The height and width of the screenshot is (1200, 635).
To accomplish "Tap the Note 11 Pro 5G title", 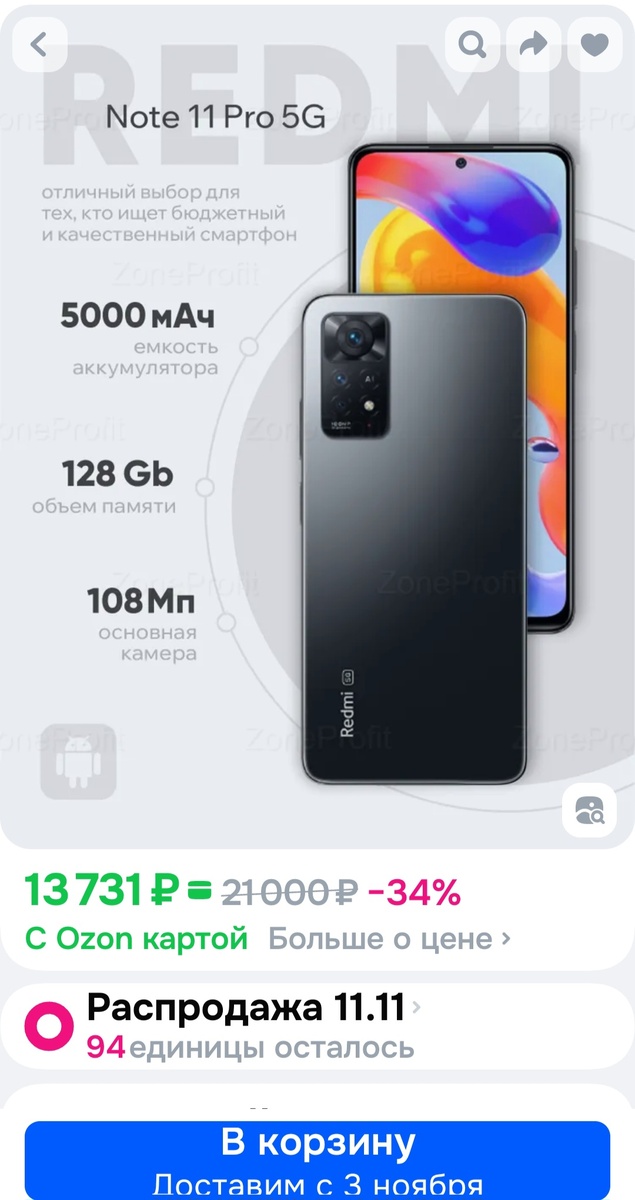I will pos(216,117).
